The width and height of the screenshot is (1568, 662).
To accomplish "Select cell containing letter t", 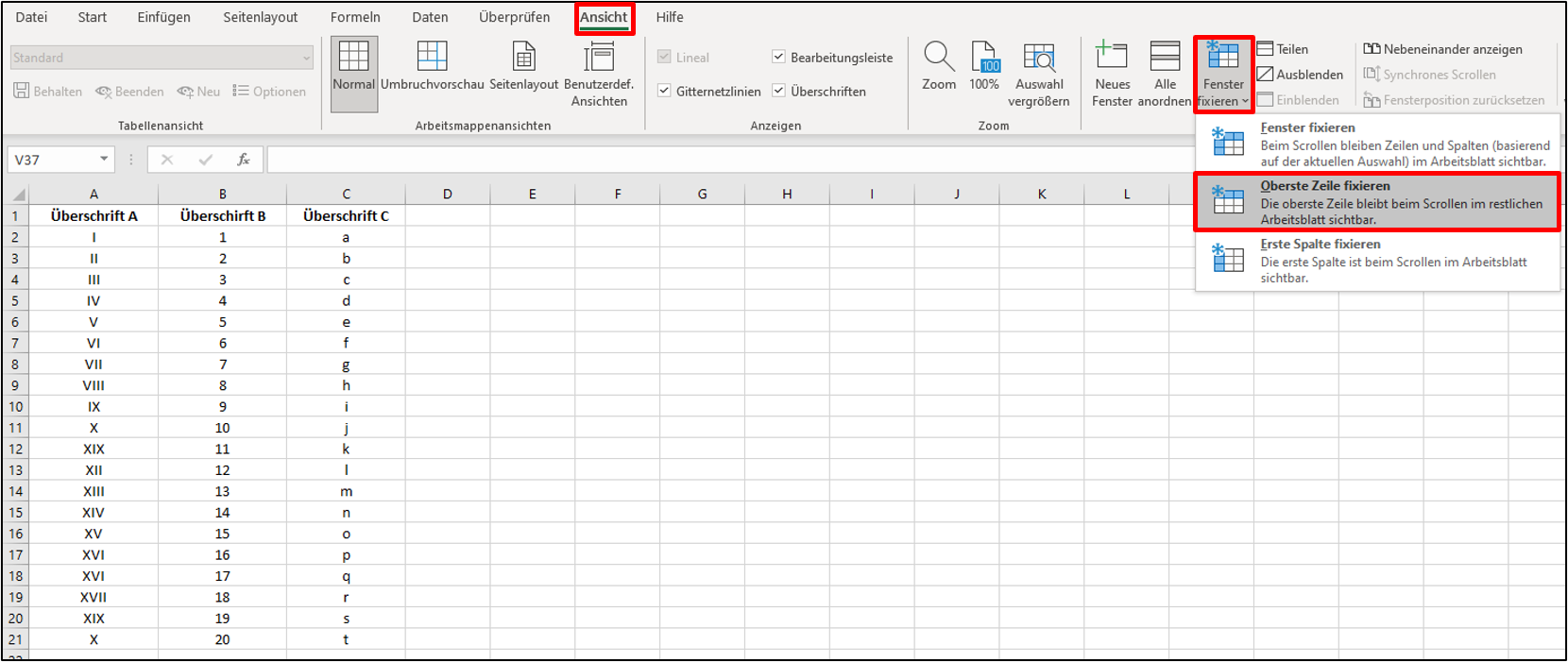I will pos(346,639).
